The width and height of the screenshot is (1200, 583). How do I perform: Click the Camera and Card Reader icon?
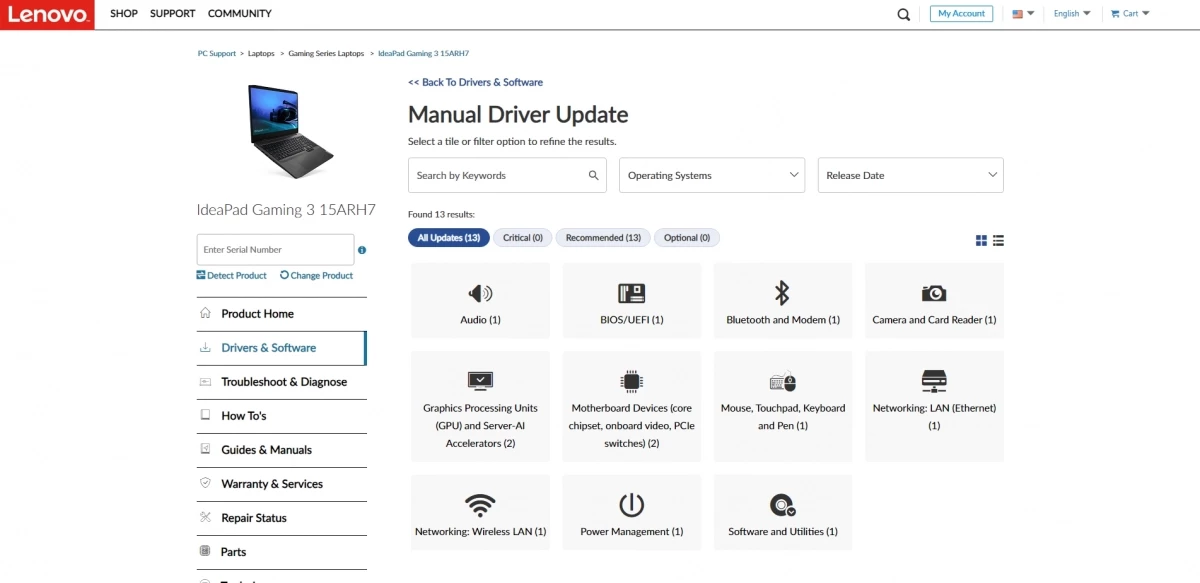pos(934,293)
